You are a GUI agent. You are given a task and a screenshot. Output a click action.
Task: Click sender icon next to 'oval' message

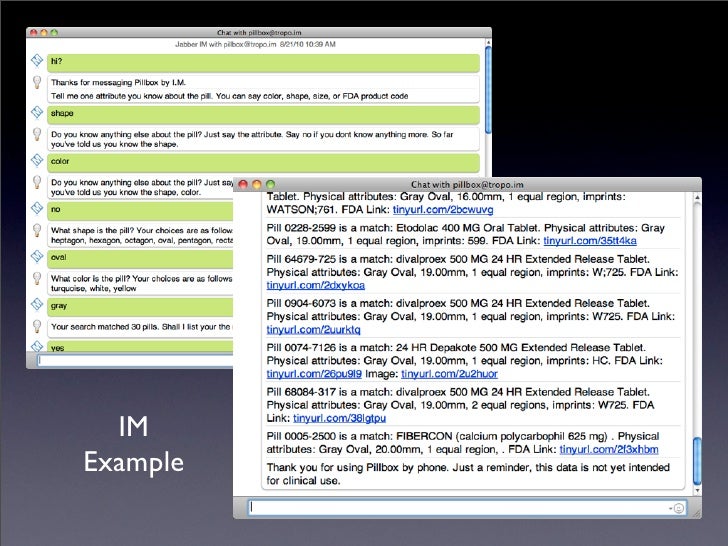click(x=37, y=256)
